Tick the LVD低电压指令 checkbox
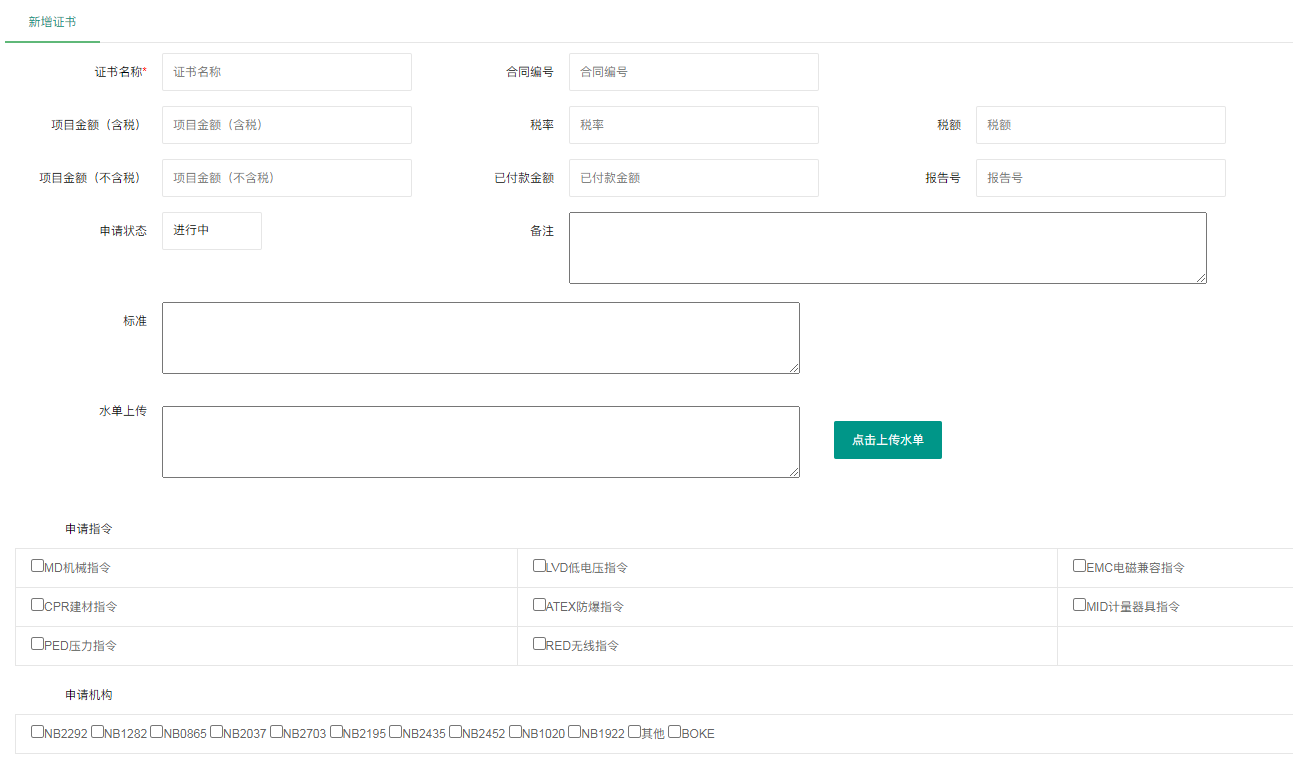 point(540,566)
